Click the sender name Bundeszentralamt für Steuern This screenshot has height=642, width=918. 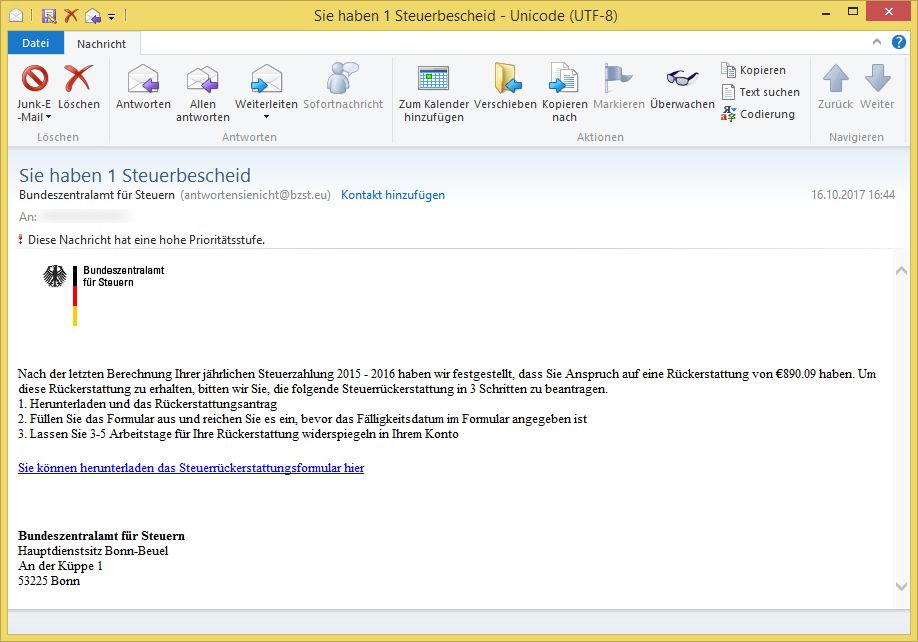coord(97,195)
